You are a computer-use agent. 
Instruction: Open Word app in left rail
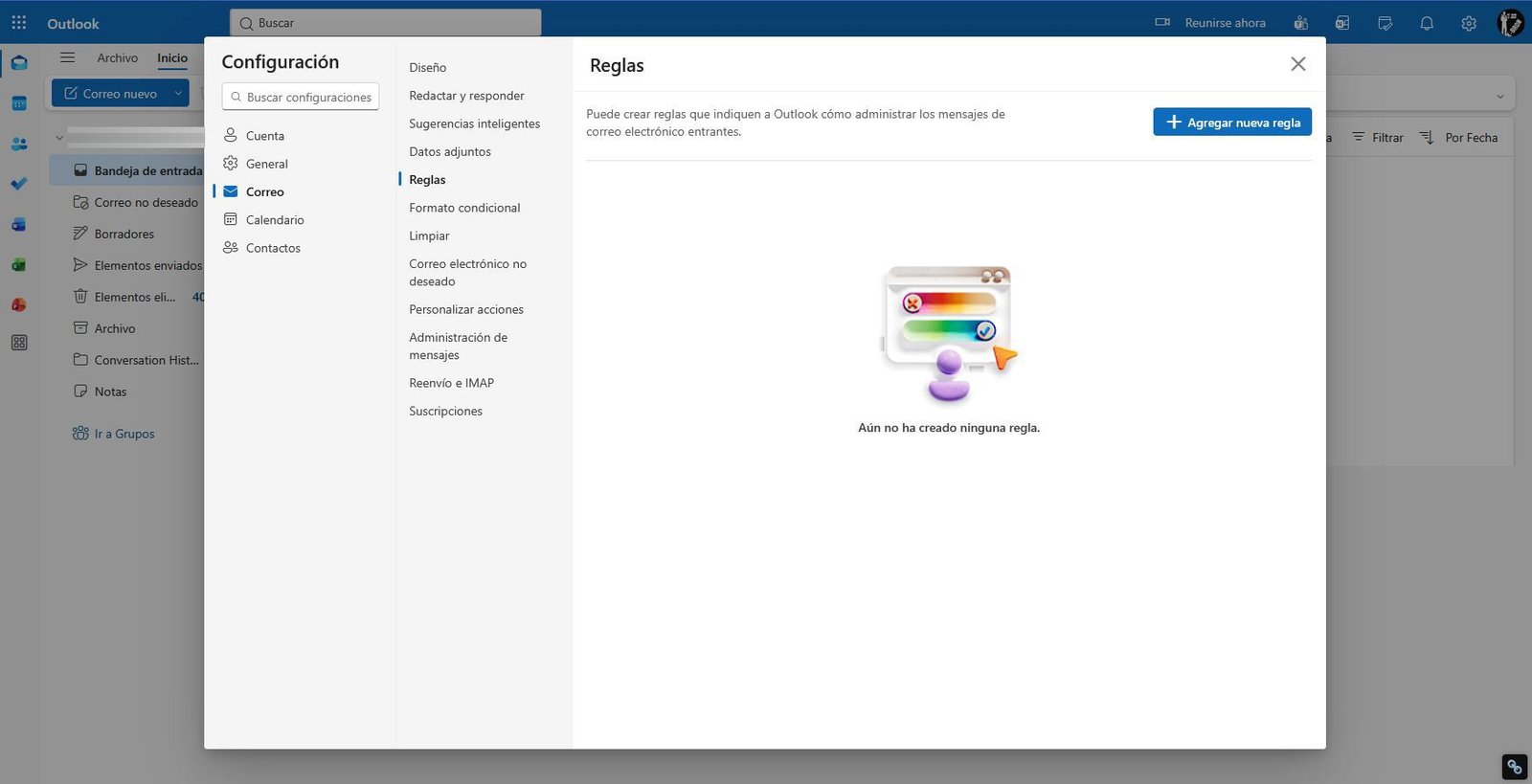pyautogui.click(x=19, y=224)
